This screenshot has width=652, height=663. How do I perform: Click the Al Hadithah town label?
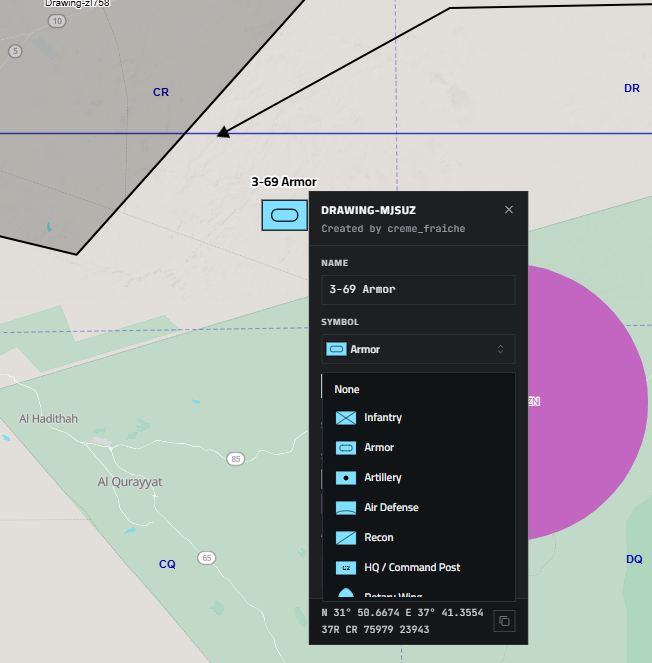point(48,419)
